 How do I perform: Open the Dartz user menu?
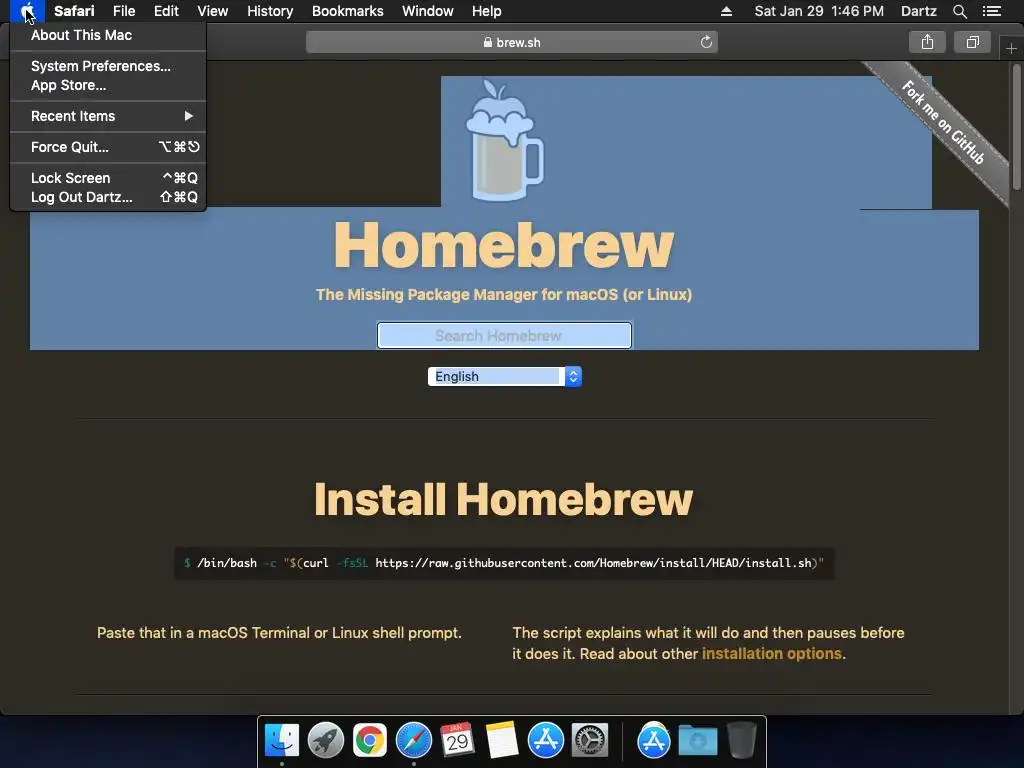(x=918, y=11)
